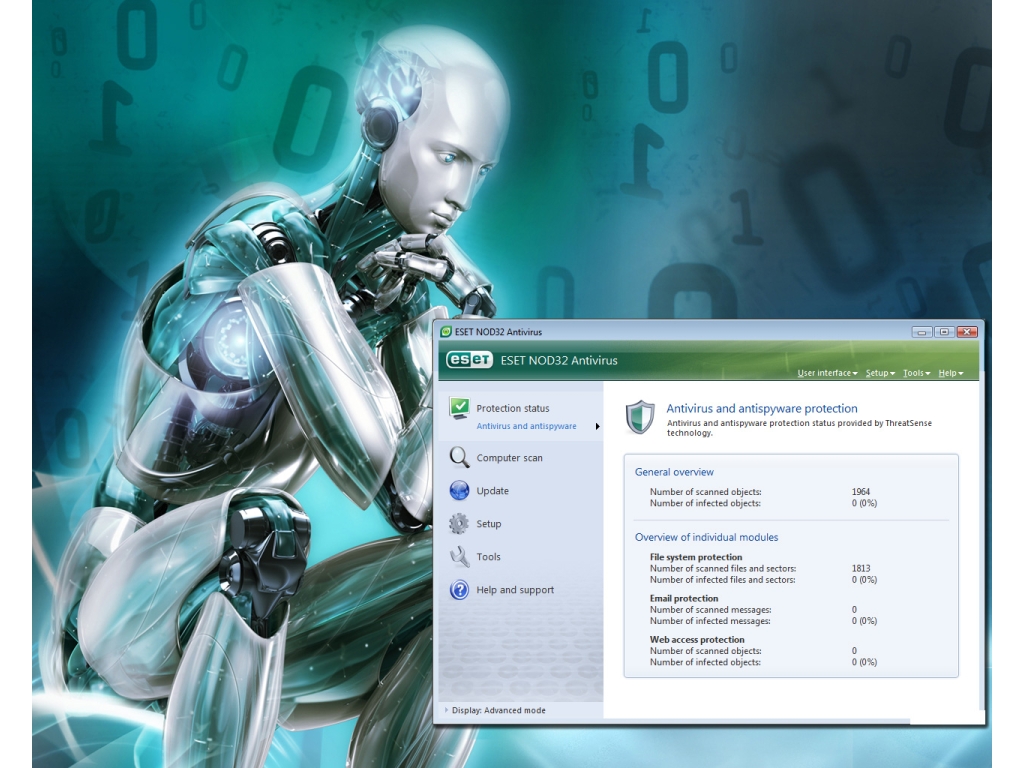Click ESET NOD32 Antivirus header title
This screenshot has height=768, width=1024.
pyautogui.click(x=558, y=360)
